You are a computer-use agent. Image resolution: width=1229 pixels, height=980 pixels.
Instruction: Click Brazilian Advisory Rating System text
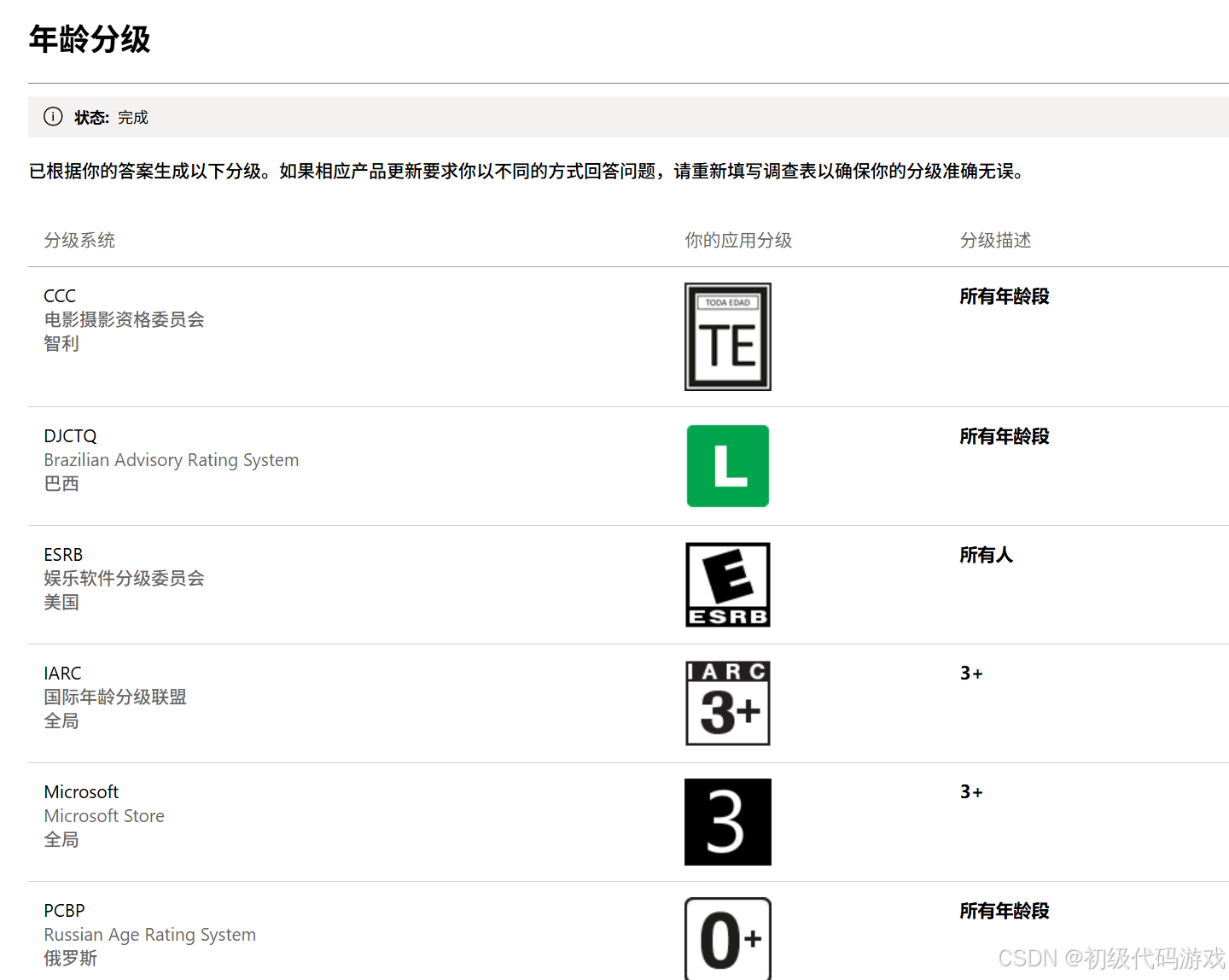[x=172, y=460]
